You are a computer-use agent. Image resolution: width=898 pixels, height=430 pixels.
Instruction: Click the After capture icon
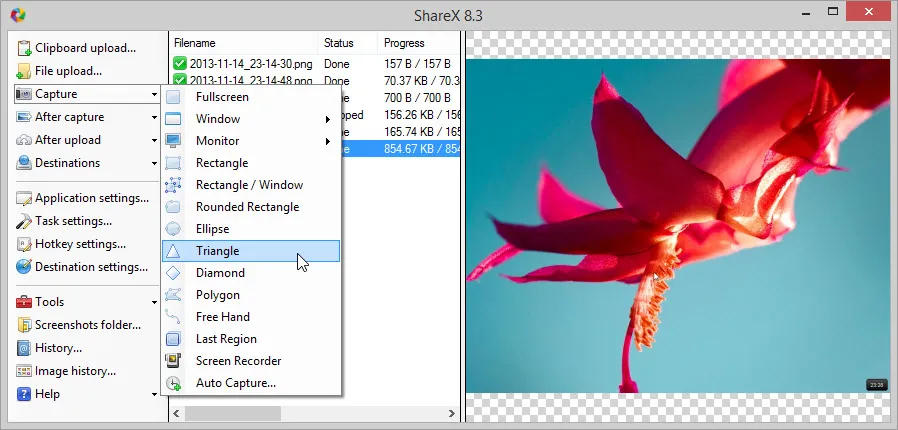23,117
